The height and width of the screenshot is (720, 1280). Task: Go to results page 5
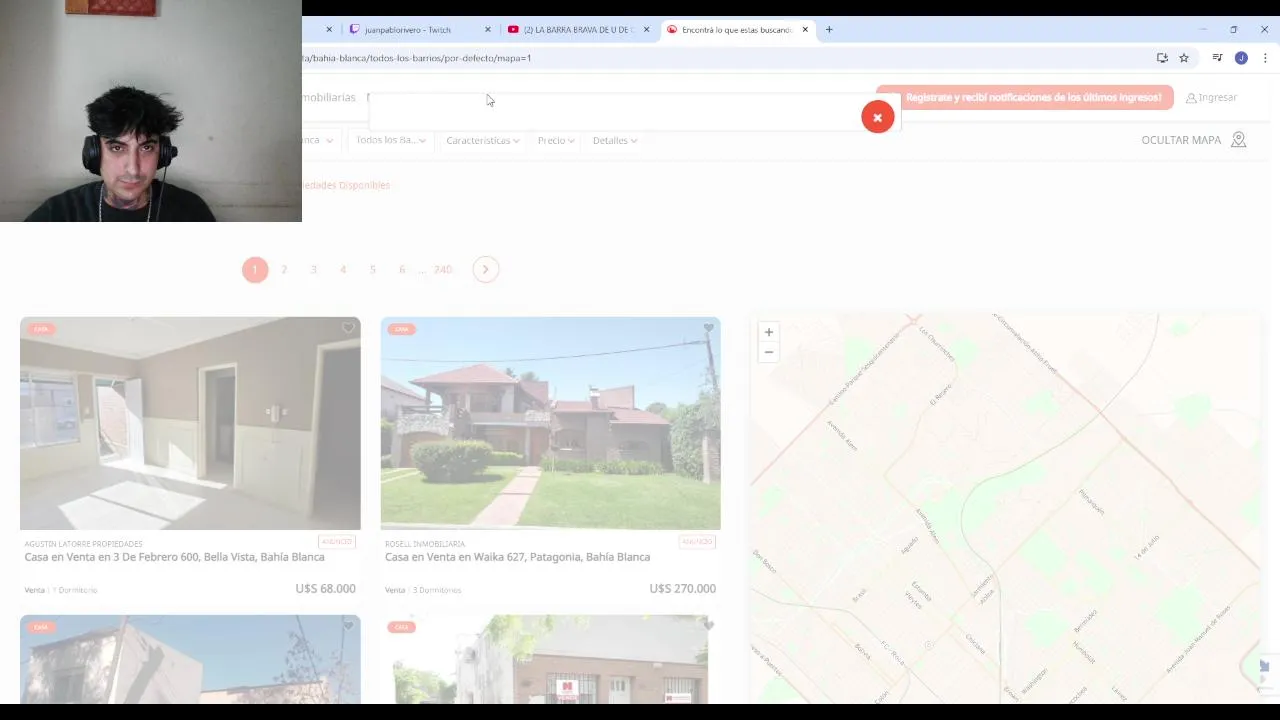372,269
